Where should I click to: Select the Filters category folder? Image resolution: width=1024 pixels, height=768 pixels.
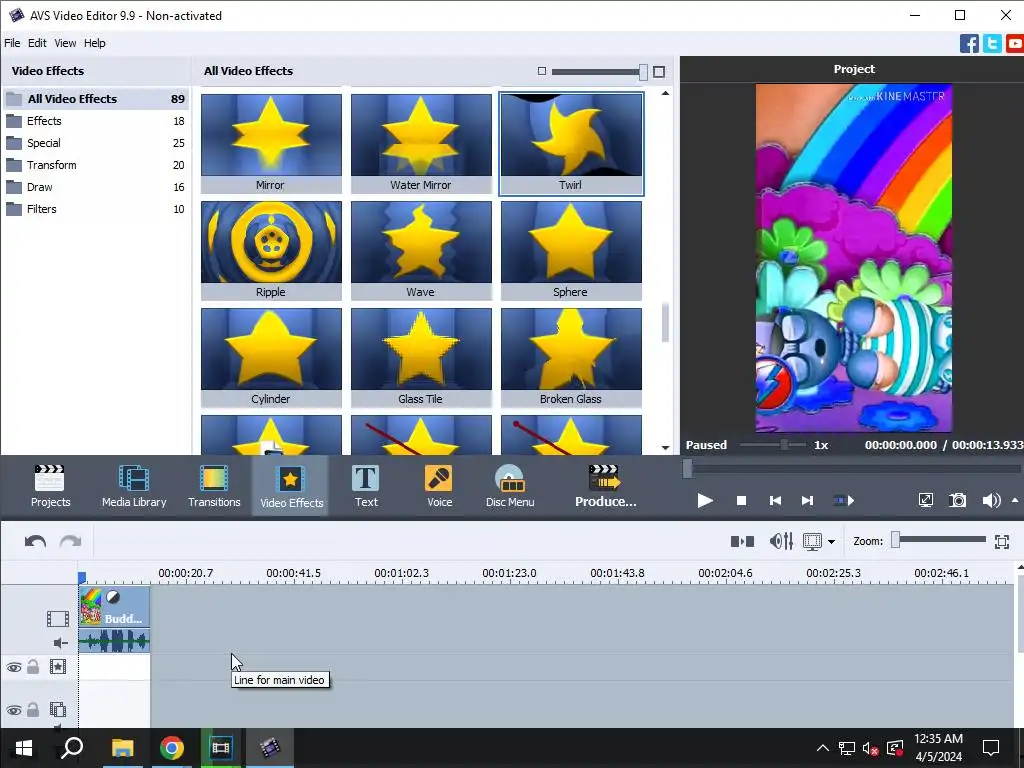[95, 210]
